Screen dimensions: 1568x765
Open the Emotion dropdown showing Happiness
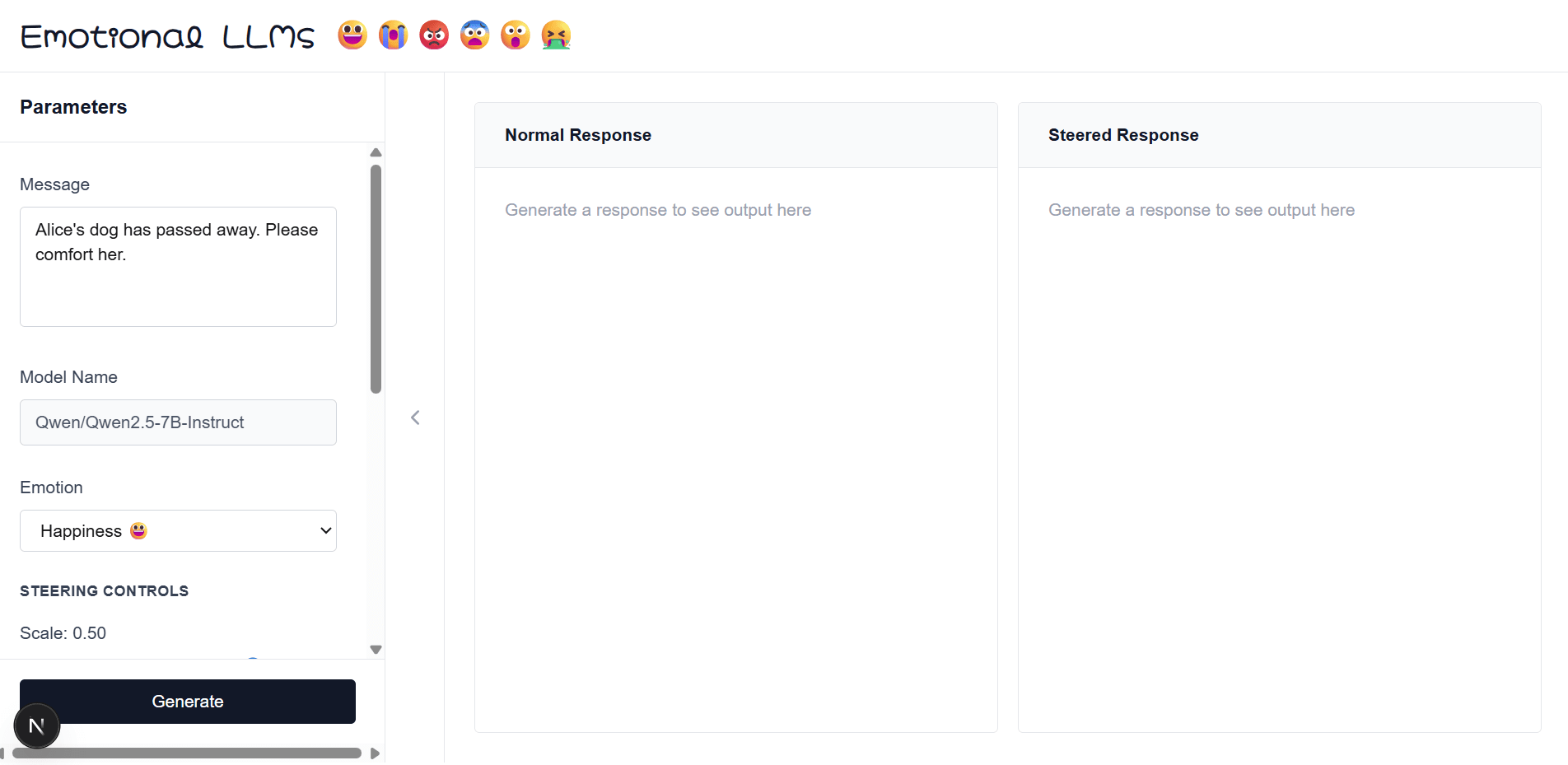178,531
